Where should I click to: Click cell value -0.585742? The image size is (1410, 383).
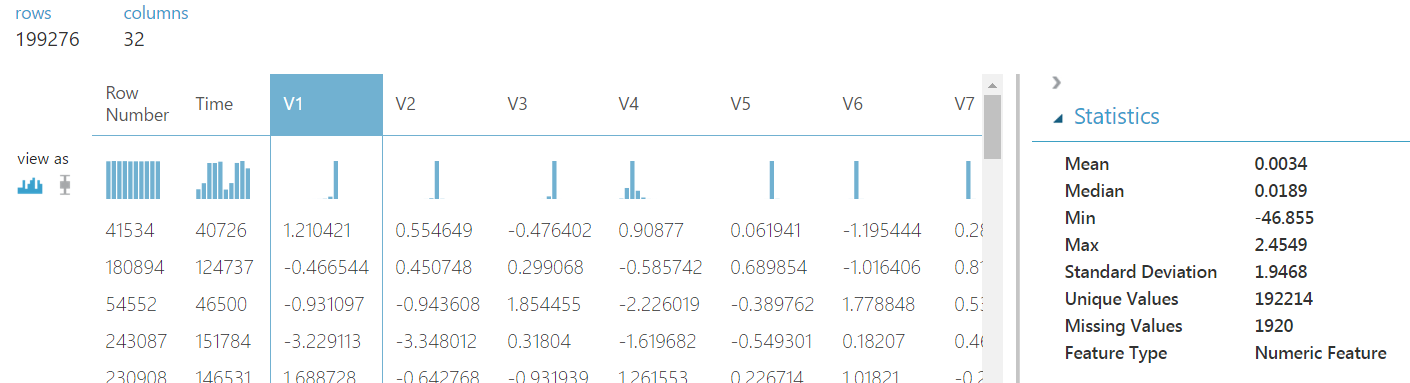coord(661,268)
